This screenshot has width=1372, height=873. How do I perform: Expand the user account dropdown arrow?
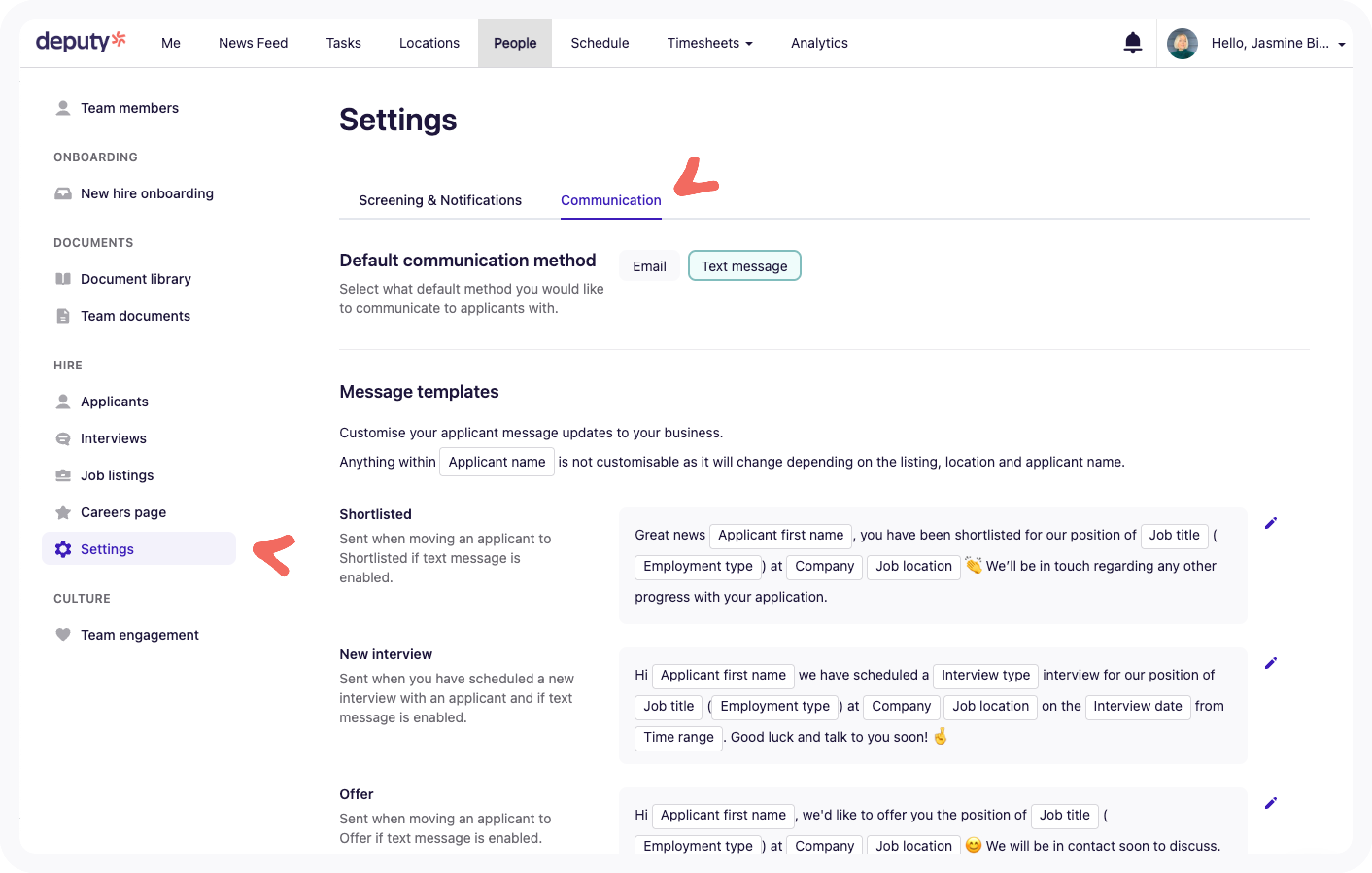(x=1341, y=44)
